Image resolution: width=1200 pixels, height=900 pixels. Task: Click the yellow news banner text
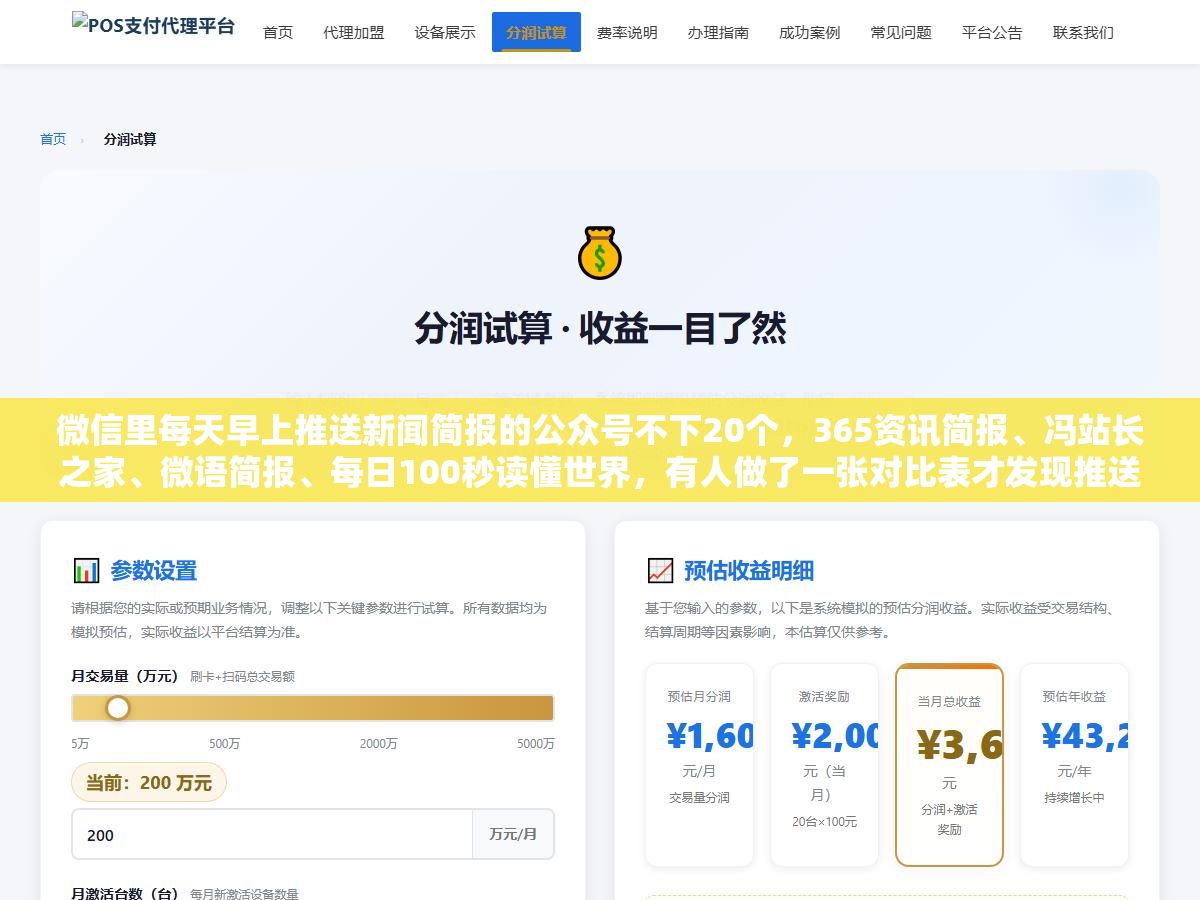(600, 451)
